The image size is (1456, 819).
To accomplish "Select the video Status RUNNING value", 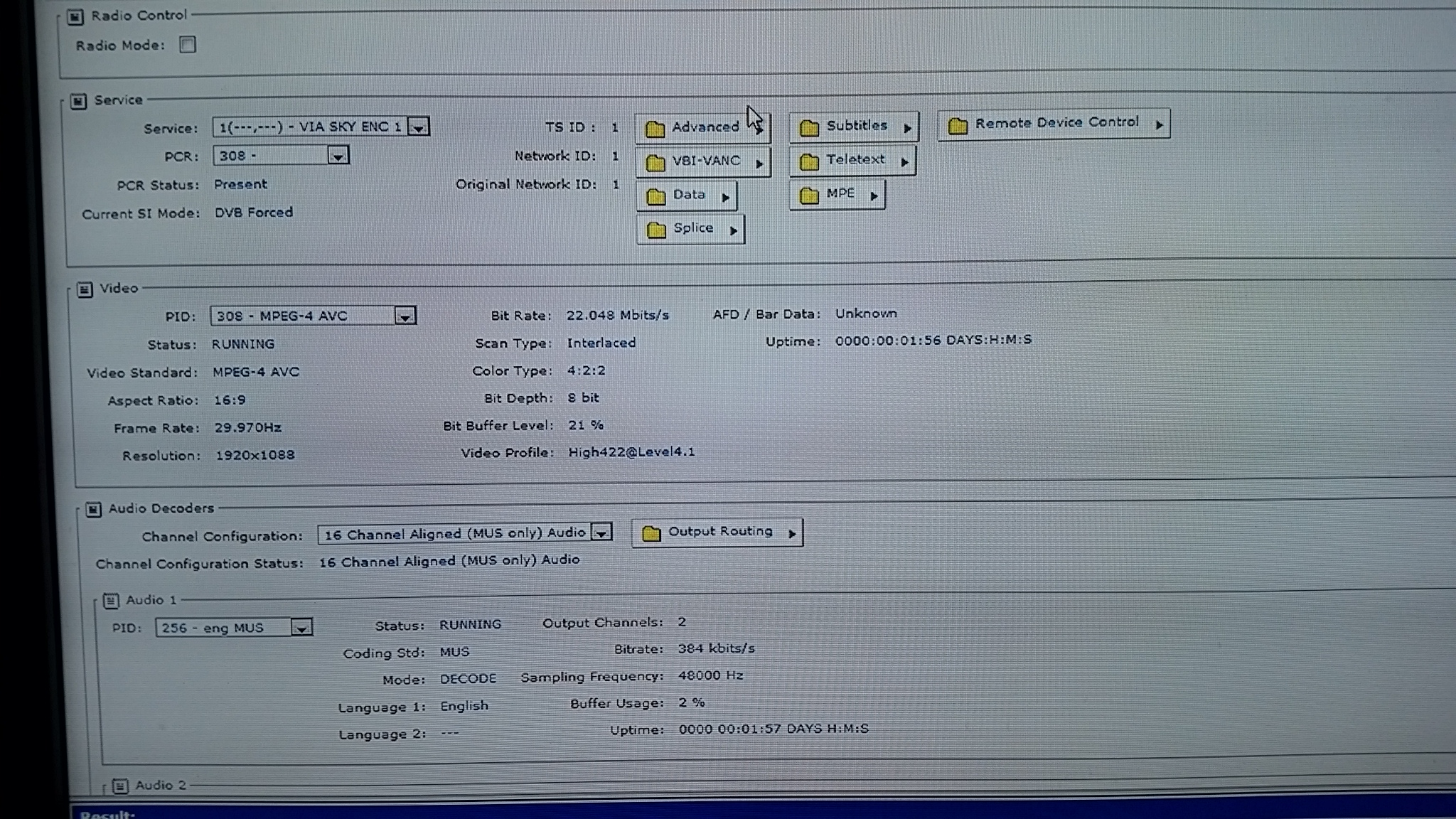I will (x=242, y=344).
